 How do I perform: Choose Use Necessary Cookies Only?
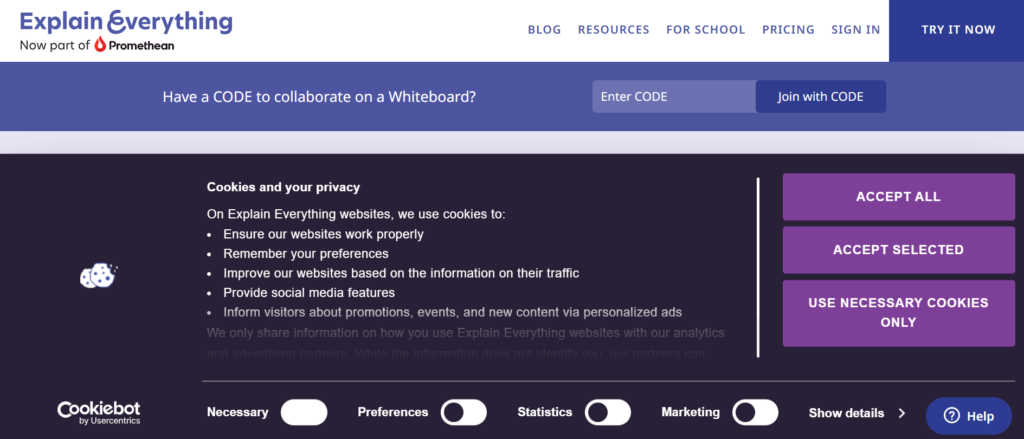click(898, 313)
